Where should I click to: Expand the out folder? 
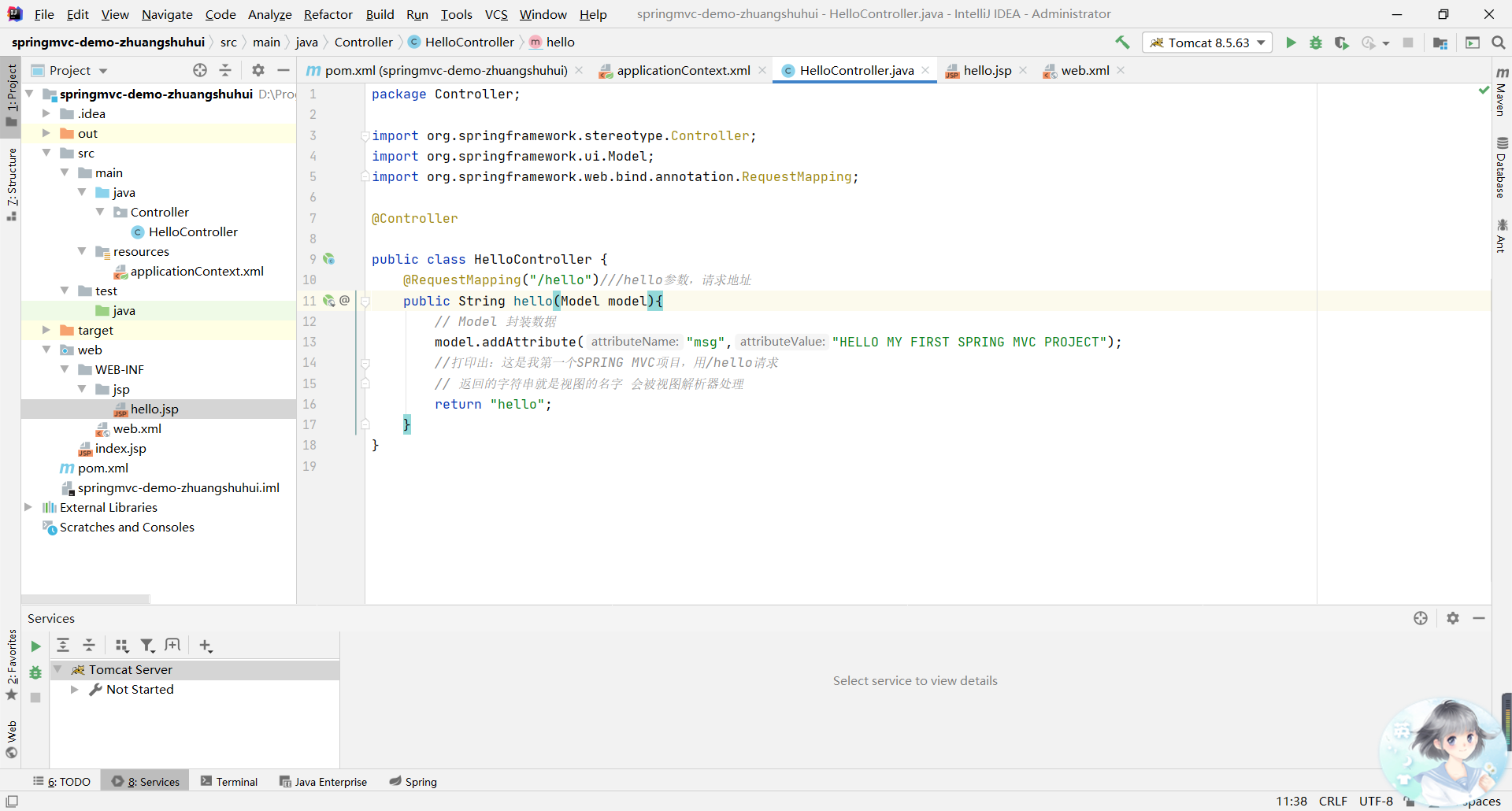(46, 133)
